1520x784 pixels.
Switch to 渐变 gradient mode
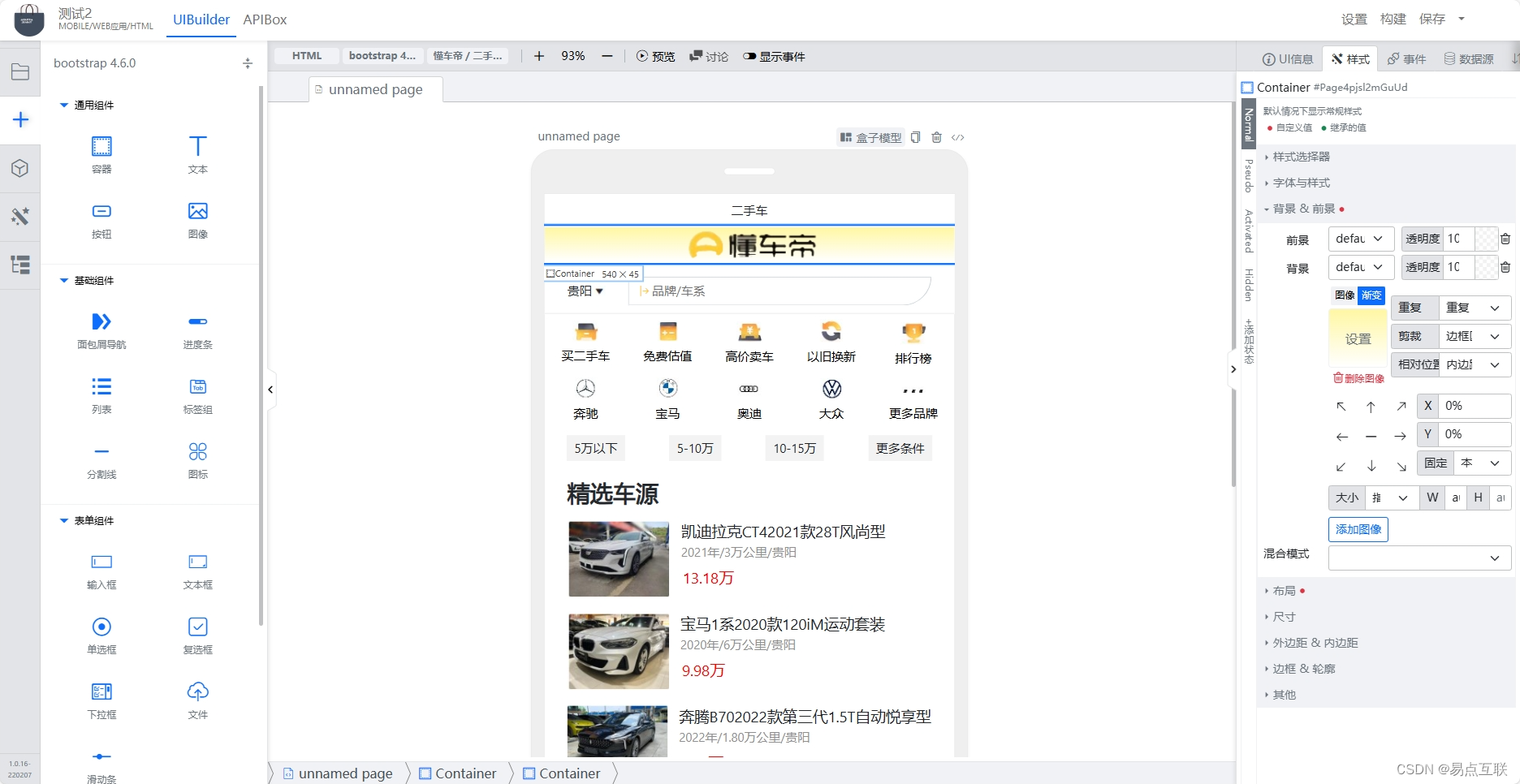[1371, 295]
